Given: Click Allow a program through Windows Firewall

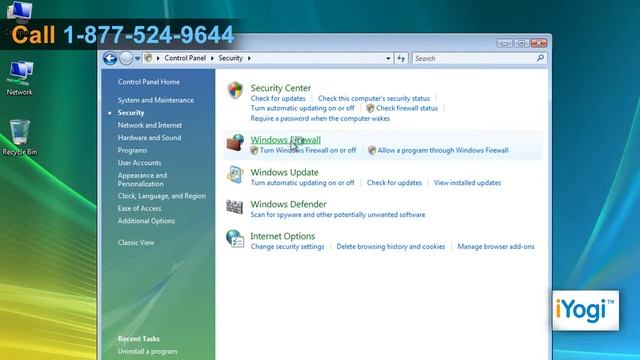Looking at the screenshot, I should pyautogui.click(x=442, y=150).
